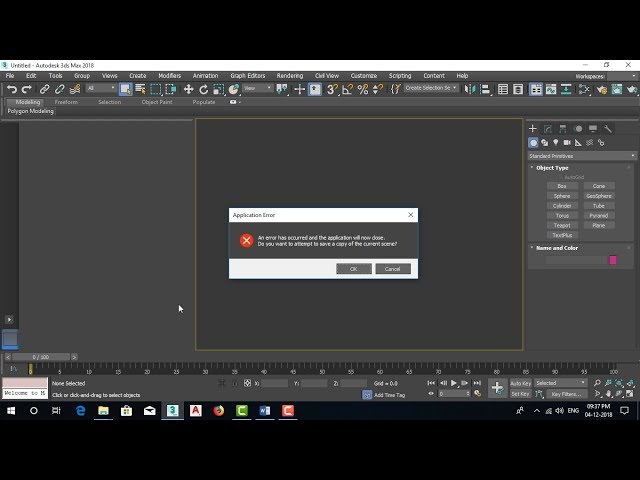This screenshot has width=640, height=480.
Task: Activate Select and Rotate tool
Action: 203,89
